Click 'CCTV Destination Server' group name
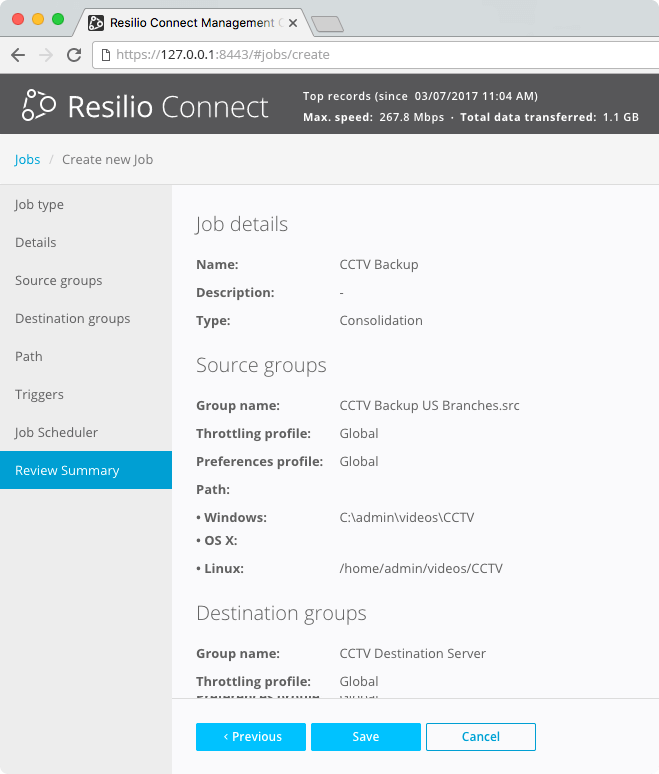 point(413,654)
